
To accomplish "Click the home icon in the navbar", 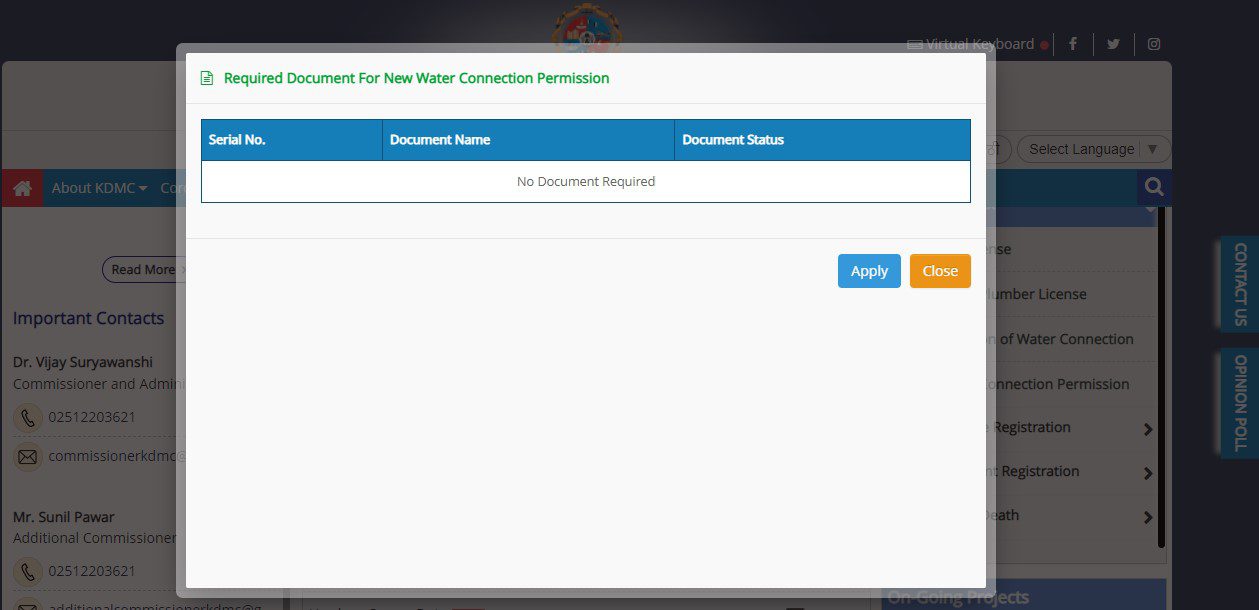I will tap(21, 187).
